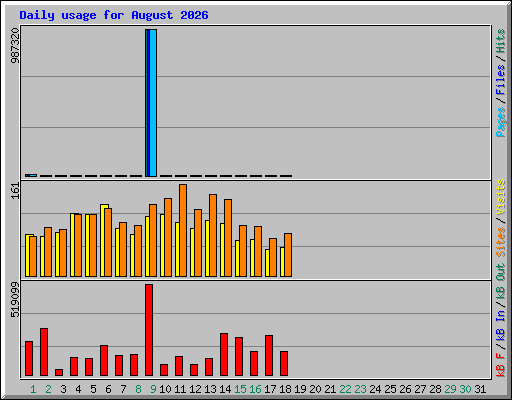Click day label 13 on the x-axis
512x400 pixels.
pos(210,389)
